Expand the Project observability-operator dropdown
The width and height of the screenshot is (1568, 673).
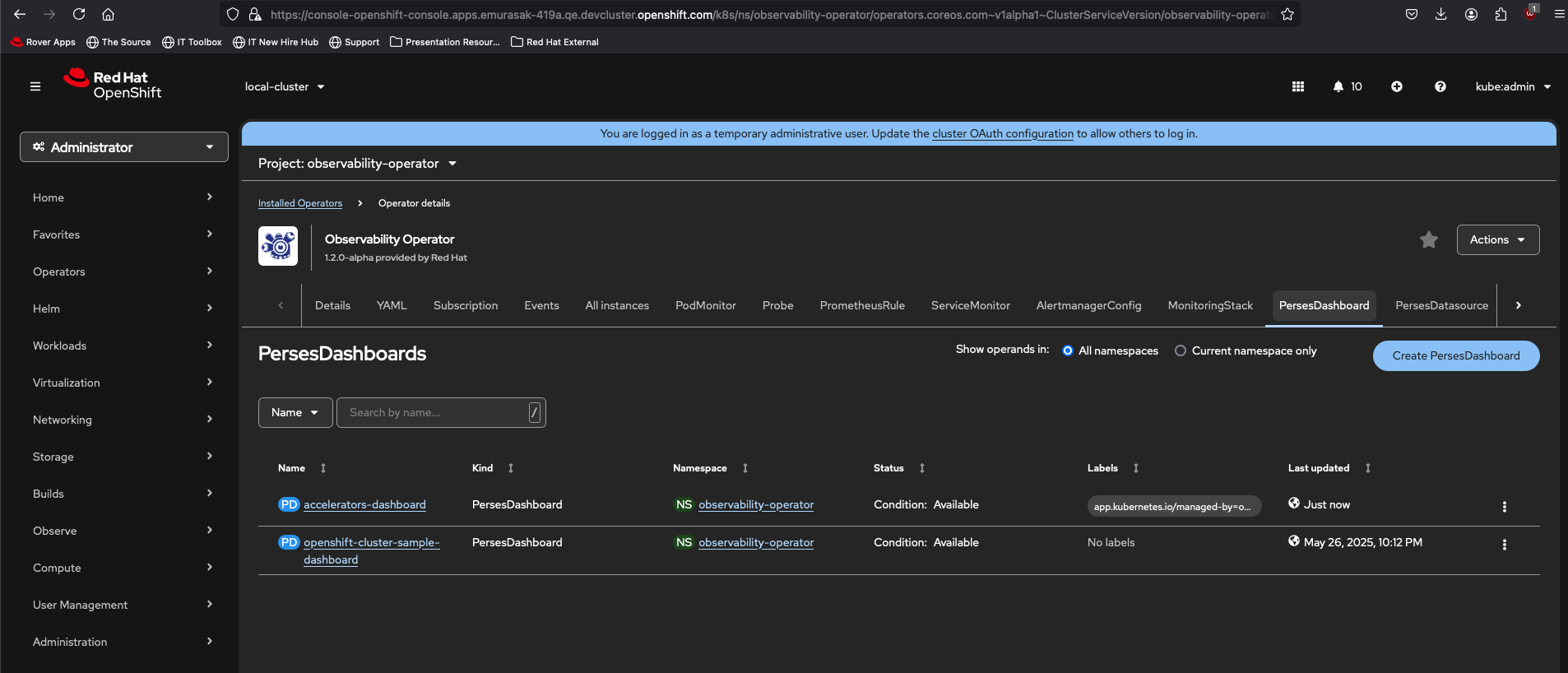tap(357, 164)
